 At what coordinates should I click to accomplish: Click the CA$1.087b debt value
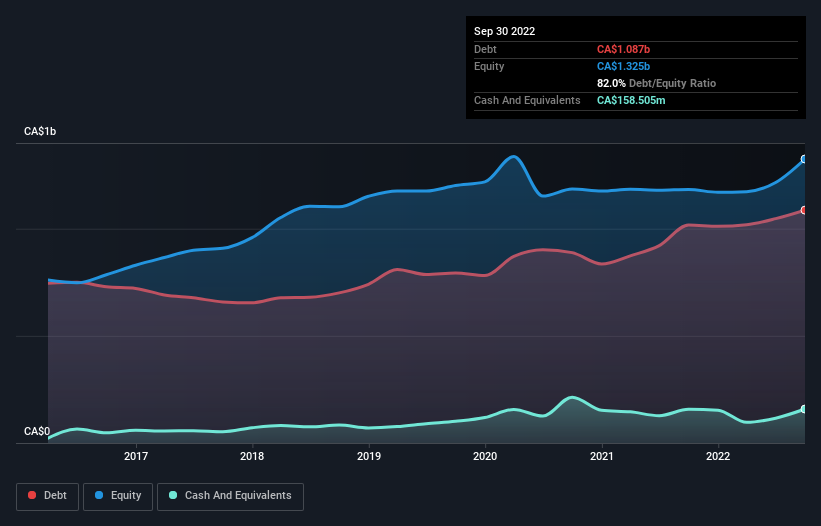623,49
